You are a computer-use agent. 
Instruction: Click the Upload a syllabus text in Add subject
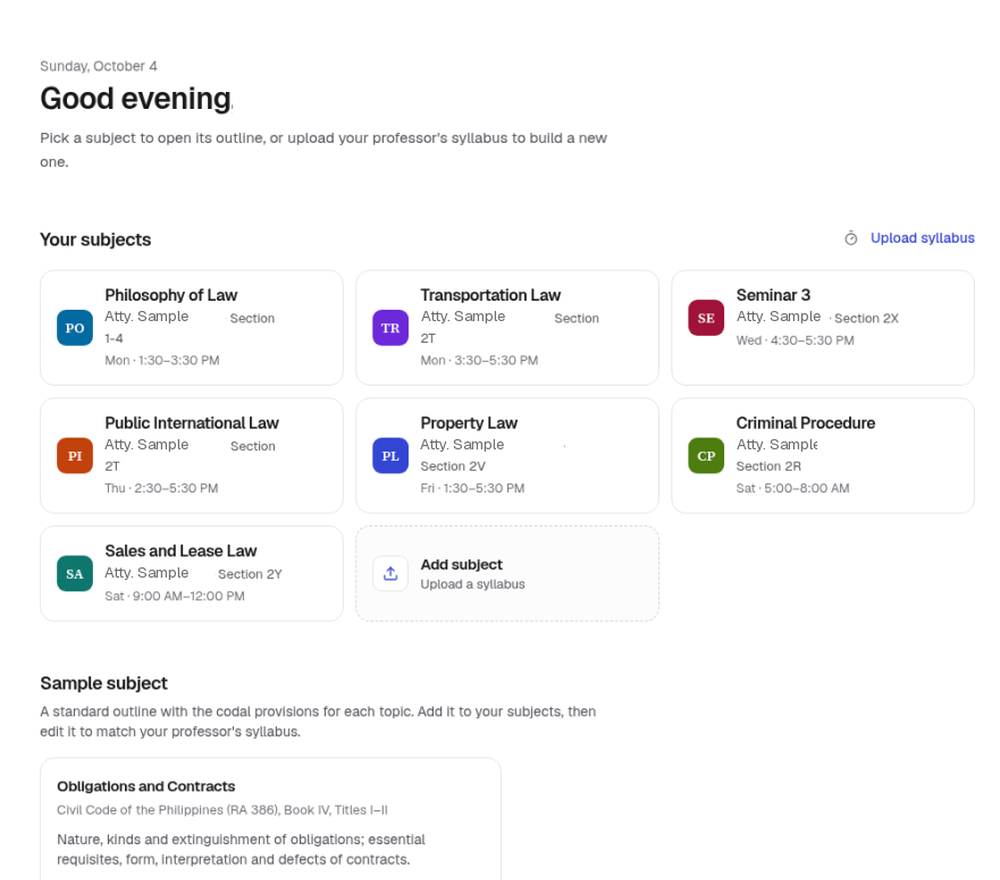[473, 584]
